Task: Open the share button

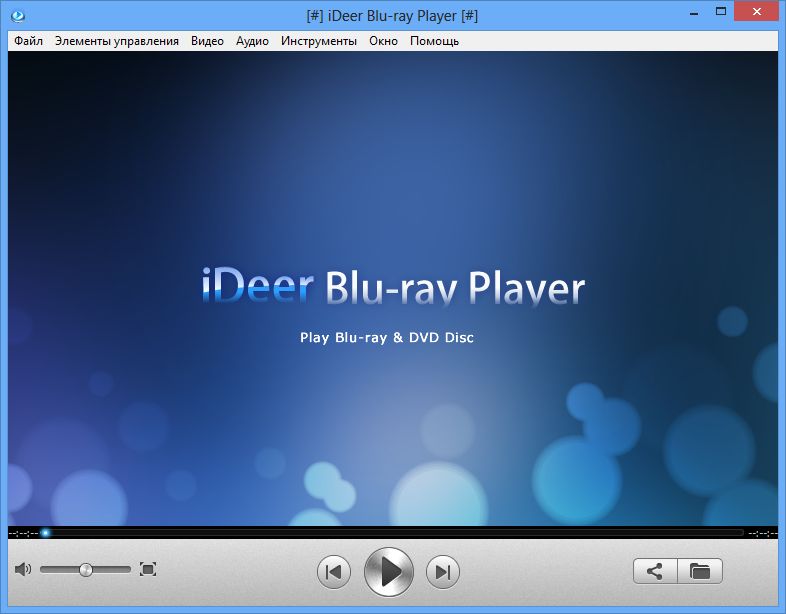Action: tap(655, 572)
